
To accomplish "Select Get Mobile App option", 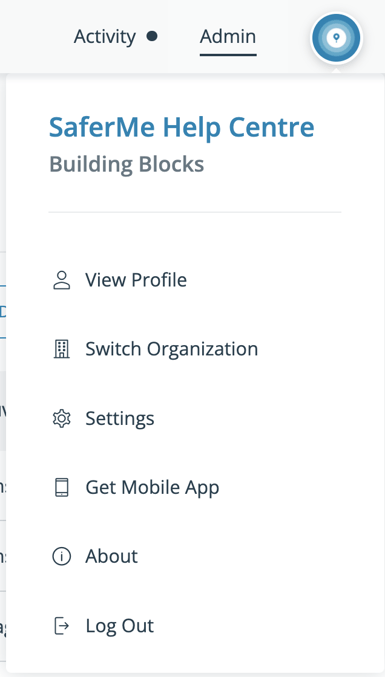I will coord(152,488).
